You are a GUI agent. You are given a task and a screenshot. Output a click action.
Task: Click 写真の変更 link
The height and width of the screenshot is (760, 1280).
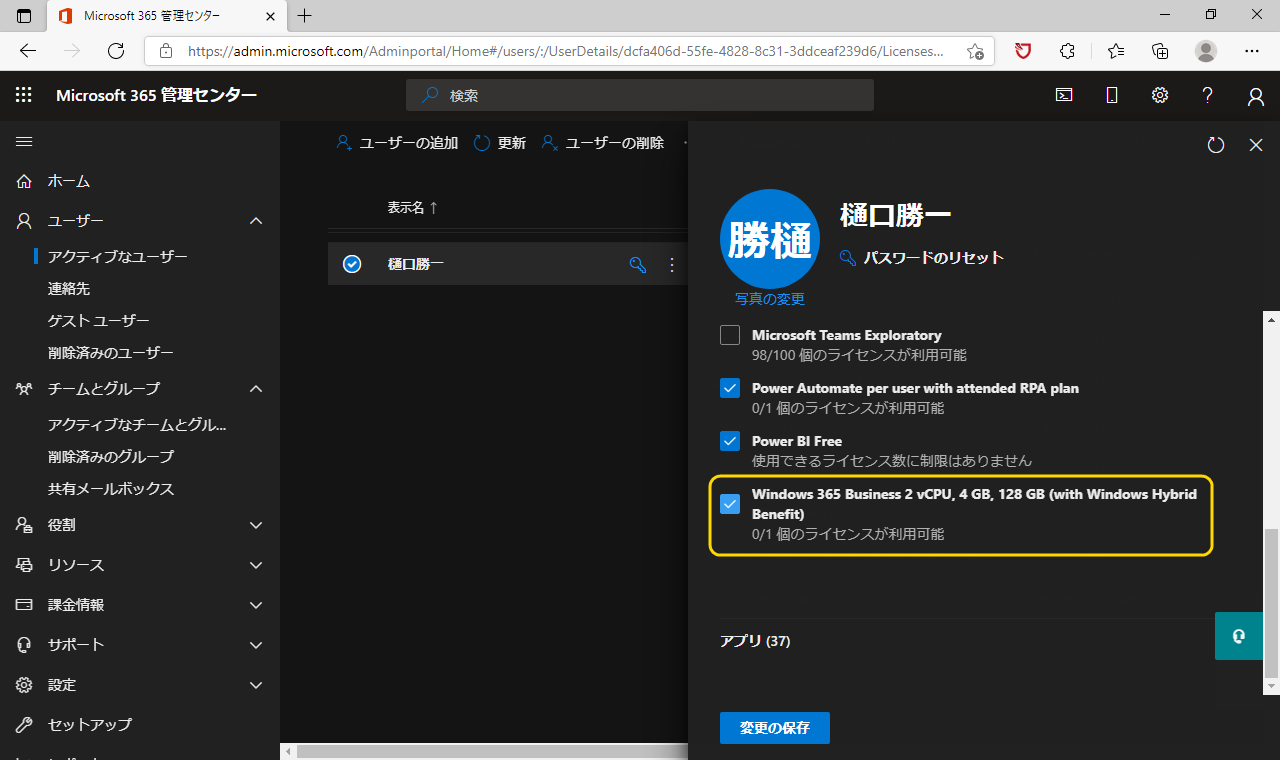[x=770, y=299]
